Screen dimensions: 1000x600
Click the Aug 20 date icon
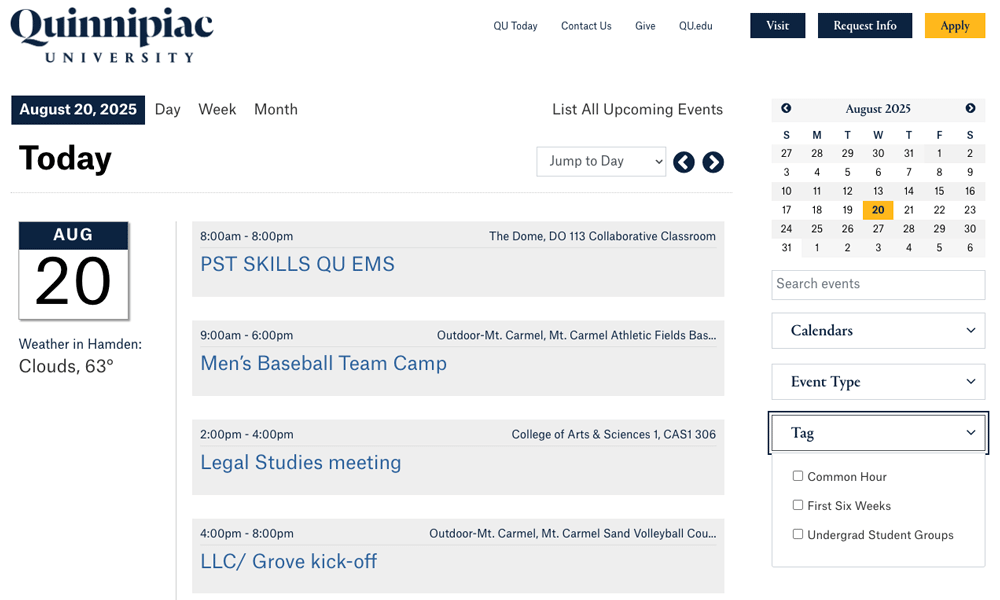tap(74, 270)
